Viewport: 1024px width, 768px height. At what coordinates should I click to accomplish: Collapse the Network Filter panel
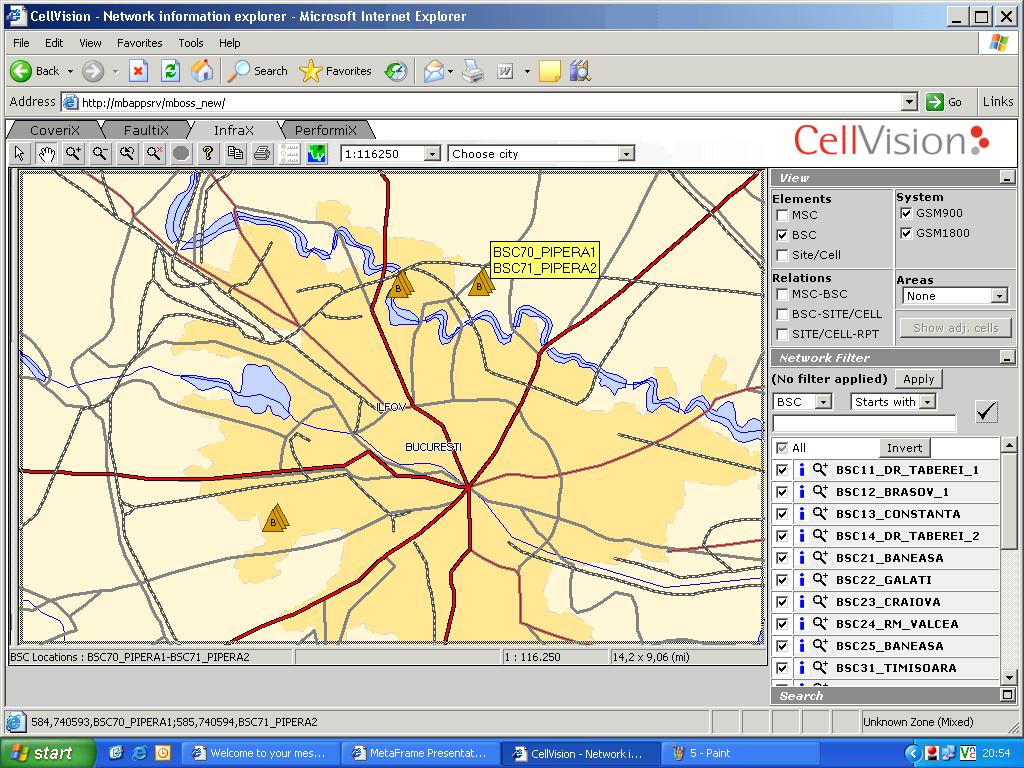tap(1007, 357)
